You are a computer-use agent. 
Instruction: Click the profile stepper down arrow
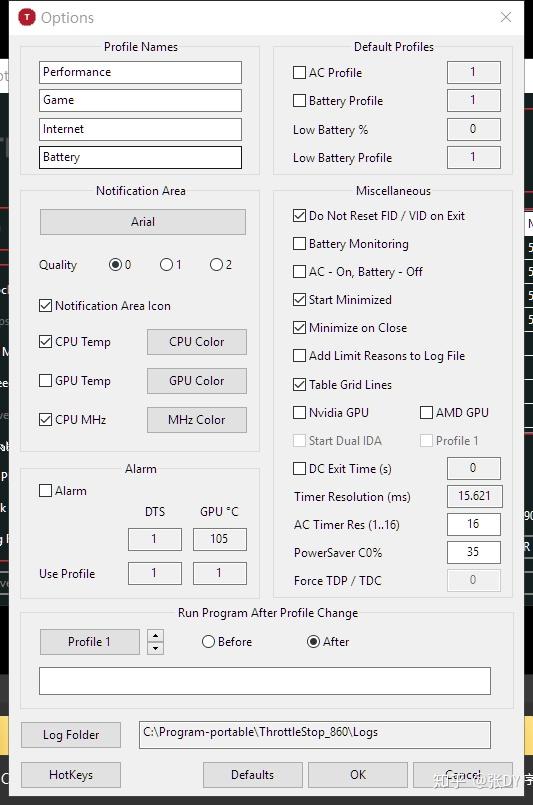156,648
